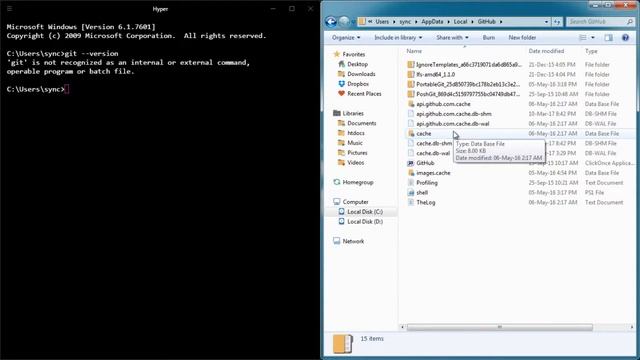Click the horizontal scrollbar right arrow

(x=631, y=327)
